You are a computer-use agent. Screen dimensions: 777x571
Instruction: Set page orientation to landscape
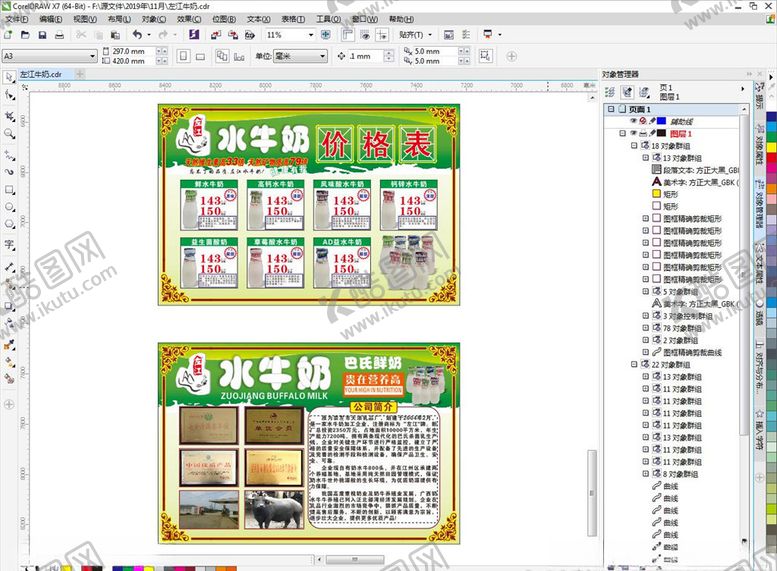200,56
